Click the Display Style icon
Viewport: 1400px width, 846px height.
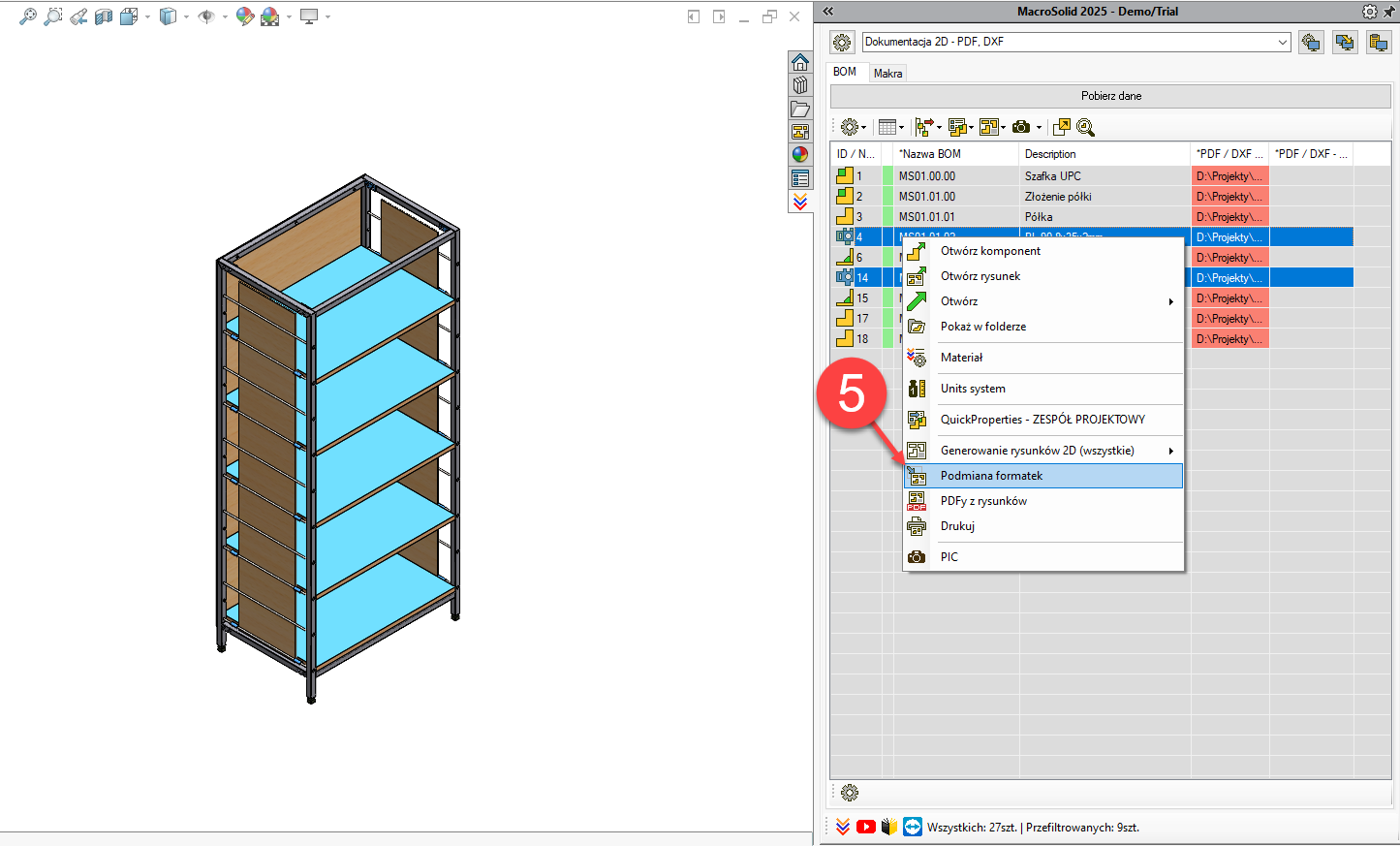[168, 16]
